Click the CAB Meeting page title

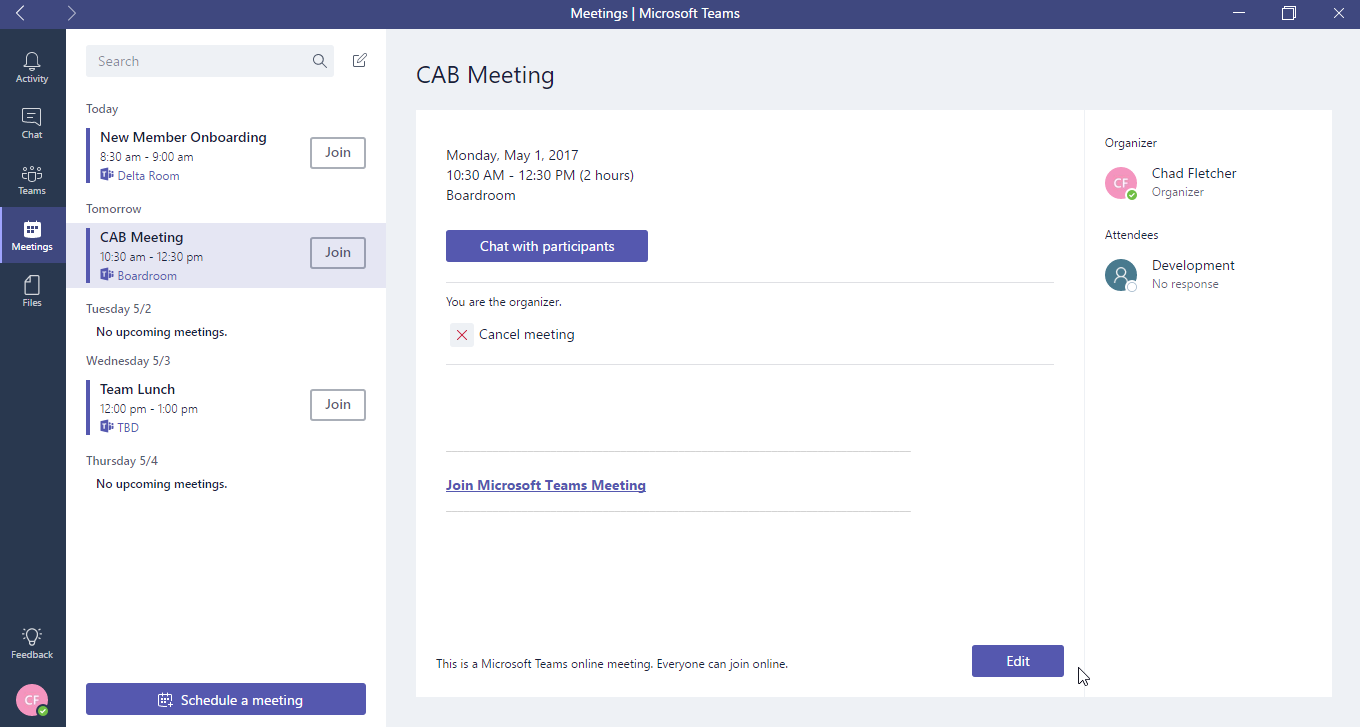click(485, 75)
